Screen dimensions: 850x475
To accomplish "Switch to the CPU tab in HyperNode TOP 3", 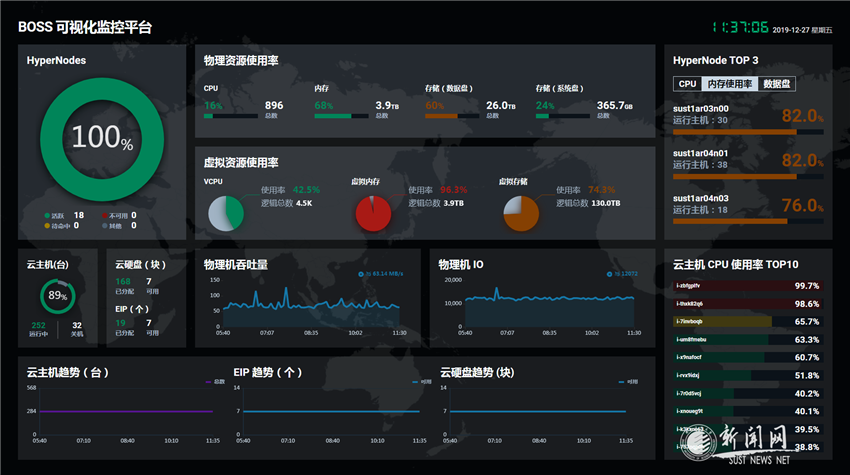I will [x=686, y=84].
